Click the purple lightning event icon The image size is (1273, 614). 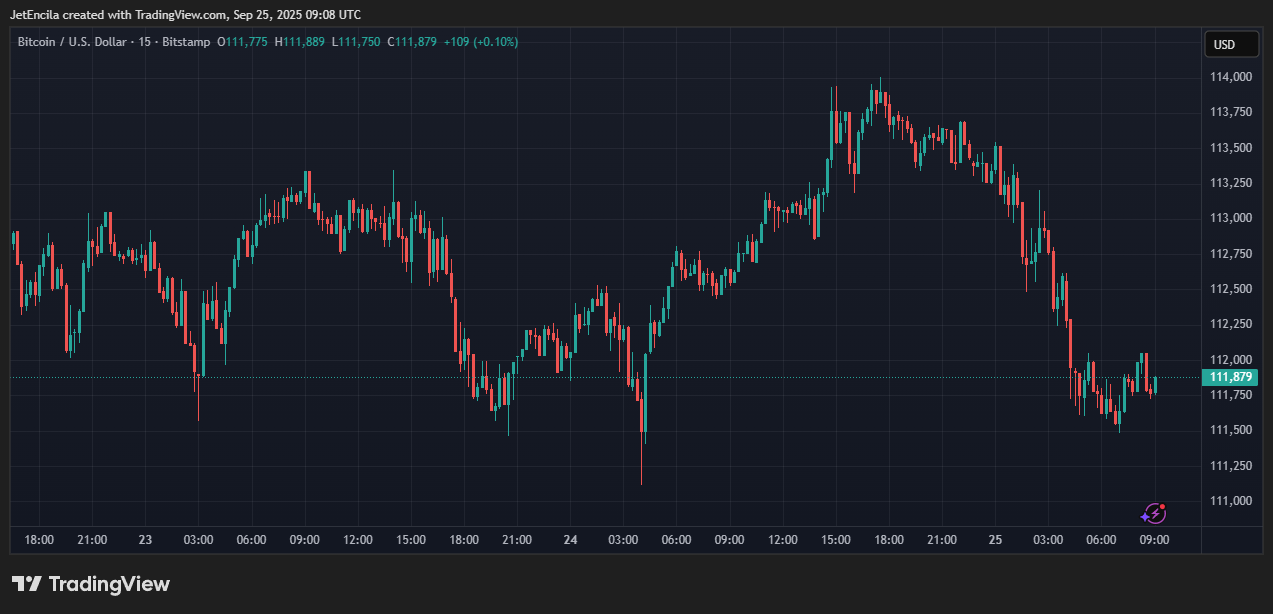1153,513
